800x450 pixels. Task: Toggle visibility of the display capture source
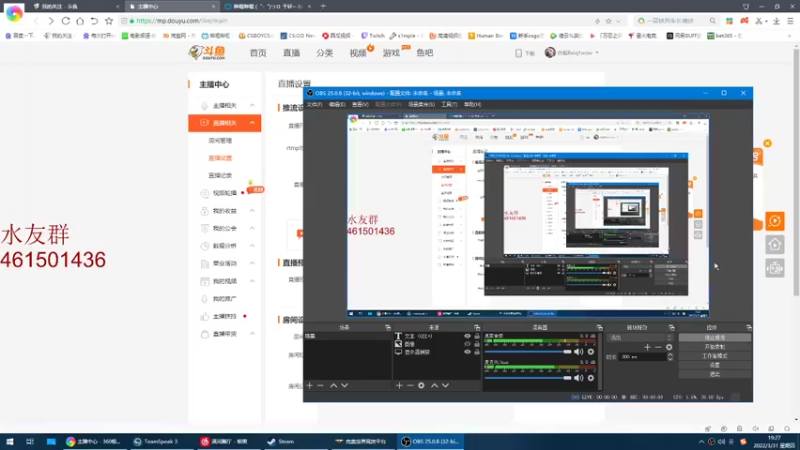tap(467, 352)
